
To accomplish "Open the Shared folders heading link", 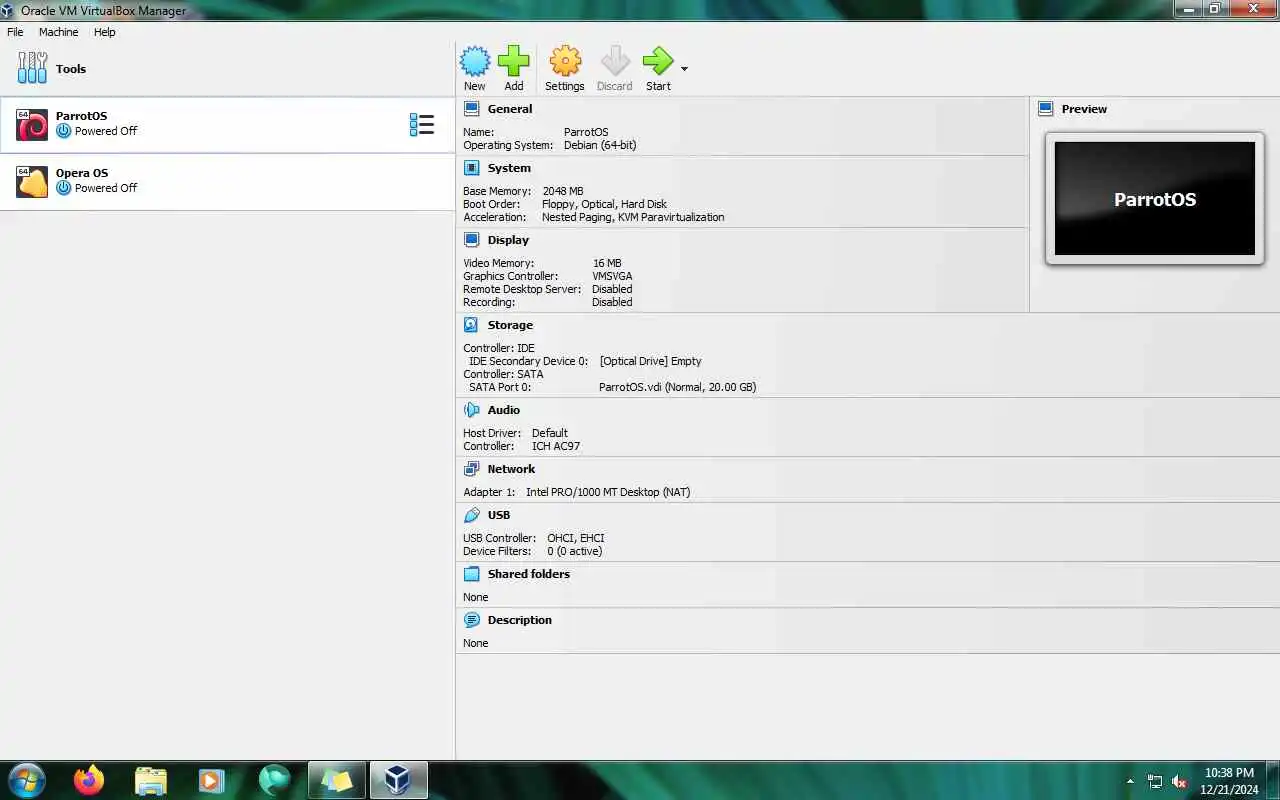I will coord(529,574).
